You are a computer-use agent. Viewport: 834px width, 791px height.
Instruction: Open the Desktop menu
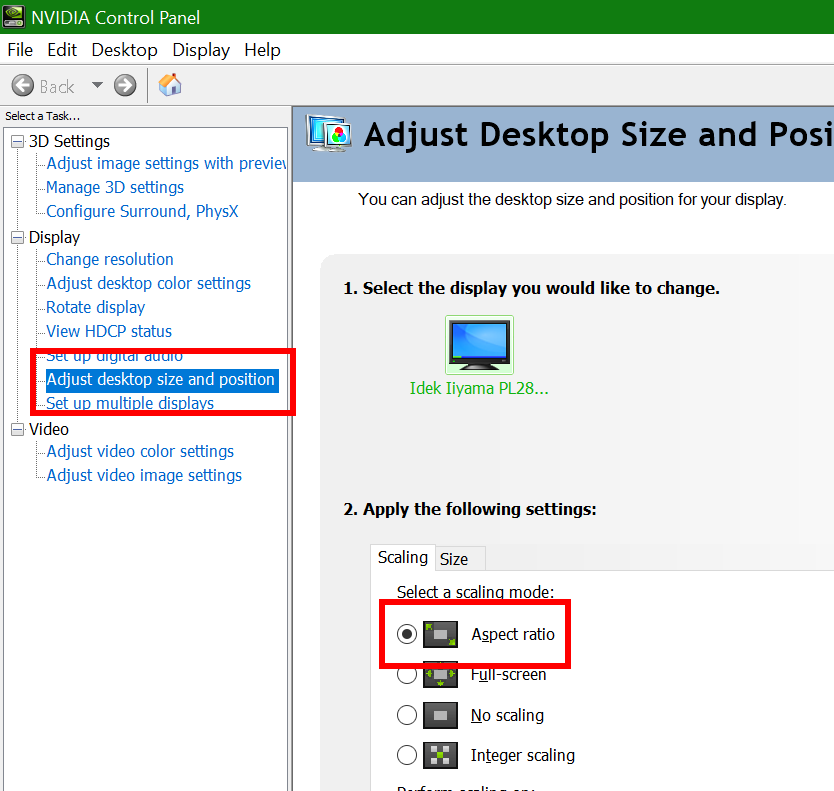124,50
